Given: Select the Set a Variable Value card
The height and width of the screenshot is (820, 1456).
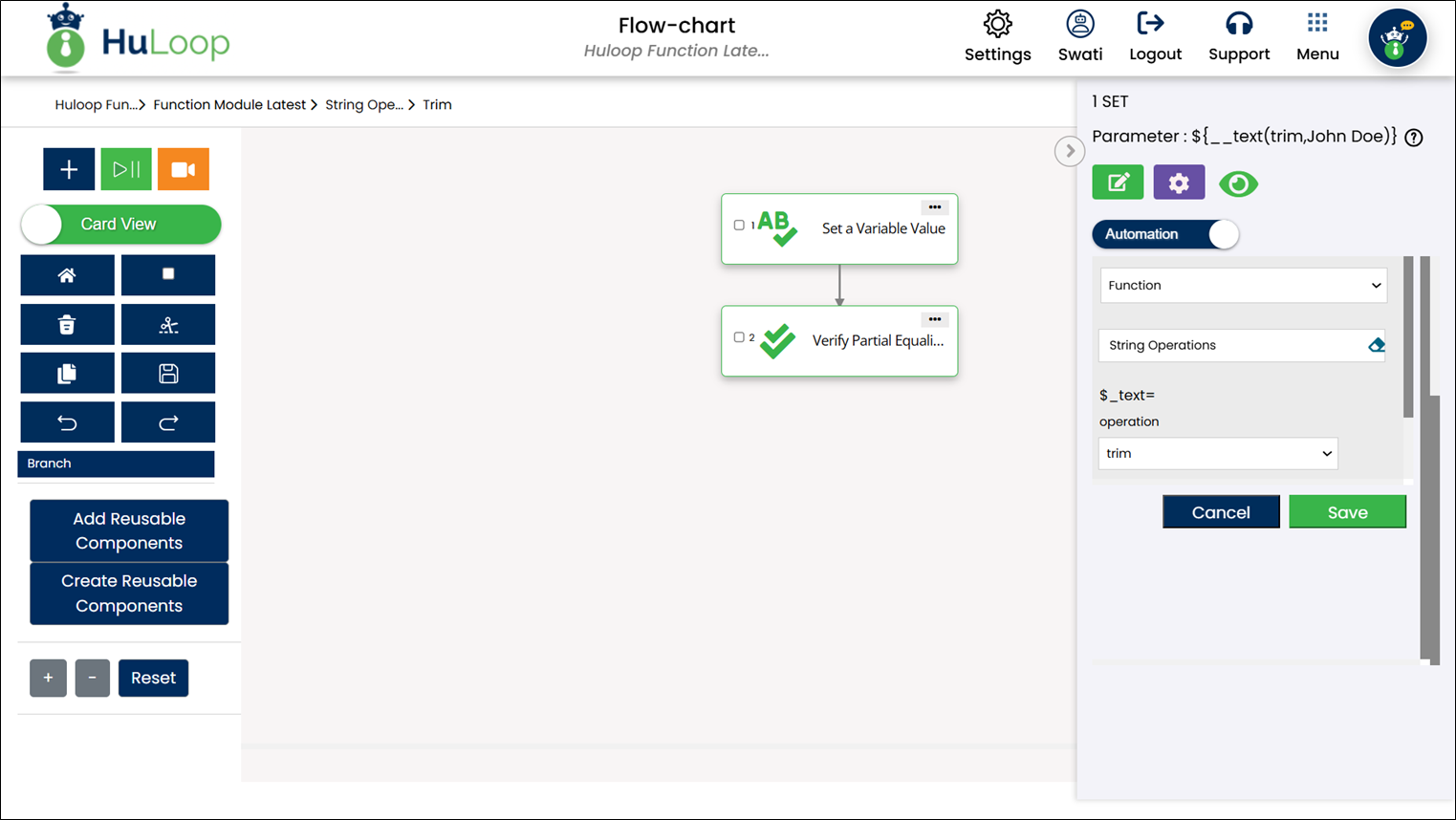Looking at the screenshot, I should pyautogui.click(x=839, y=229).
